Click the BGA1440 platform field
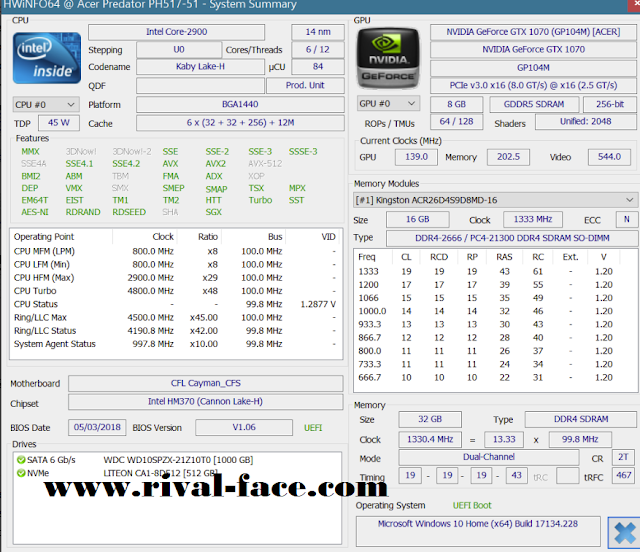640x552 pixels. pyautogui.click(x=240, y=104)
